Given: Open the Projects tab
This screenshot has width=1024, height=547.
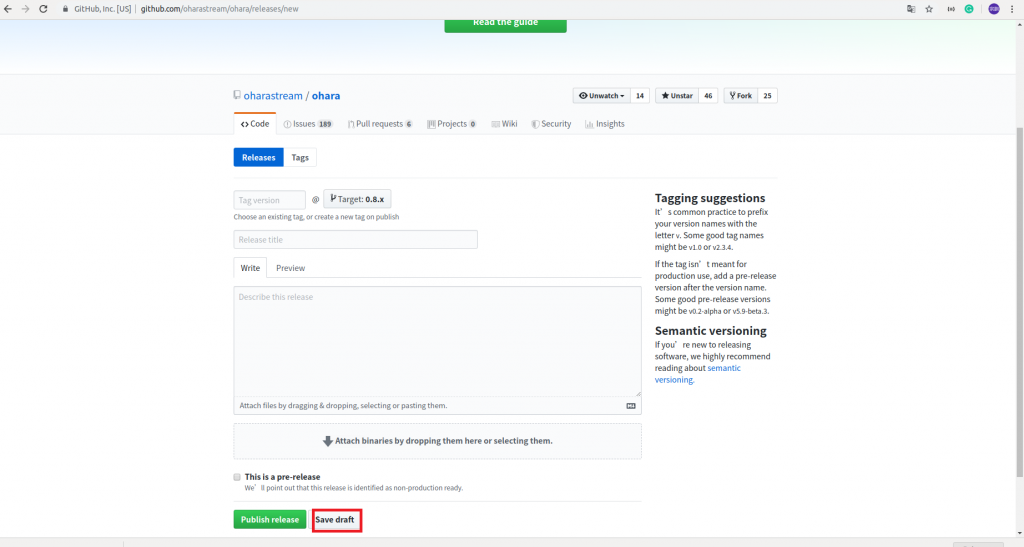Looking at the screenshot, I should pyautogui.click(x=452, y=123).
